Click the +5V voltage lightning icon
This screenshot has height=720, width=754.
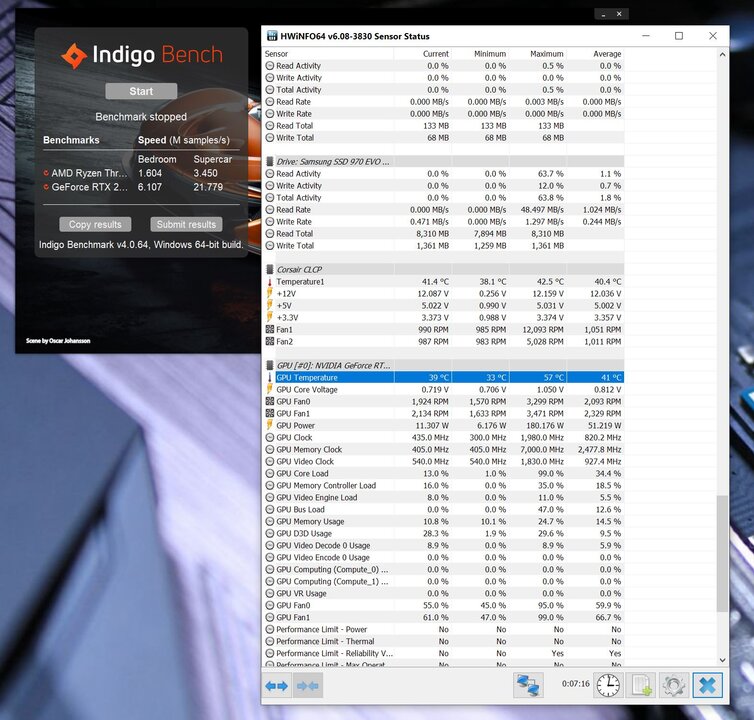(270, 305)
